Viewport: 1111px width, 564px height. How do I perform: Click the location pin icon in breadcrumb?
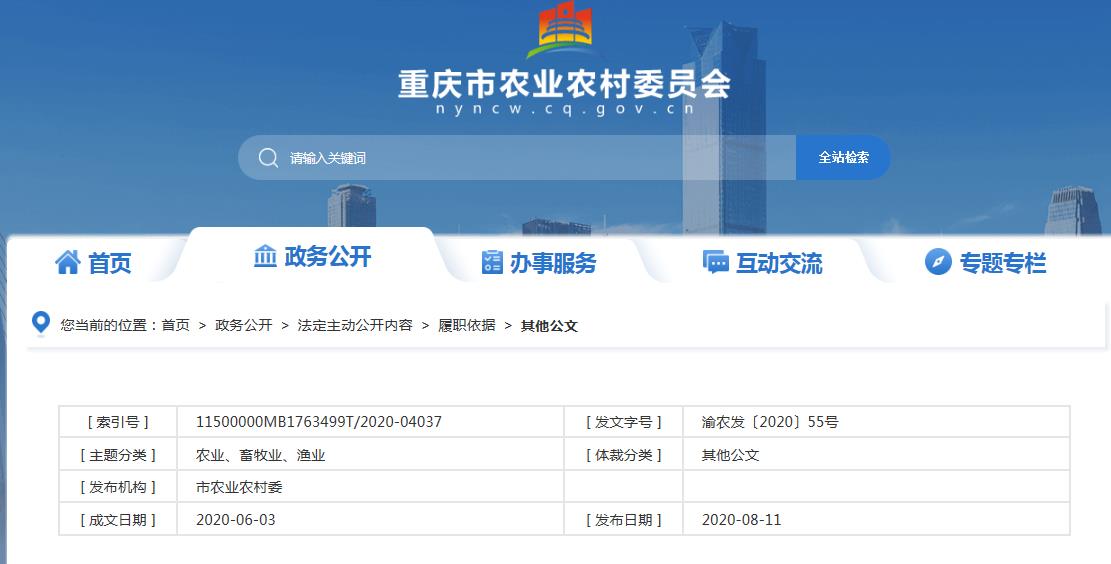pos(41,324)
